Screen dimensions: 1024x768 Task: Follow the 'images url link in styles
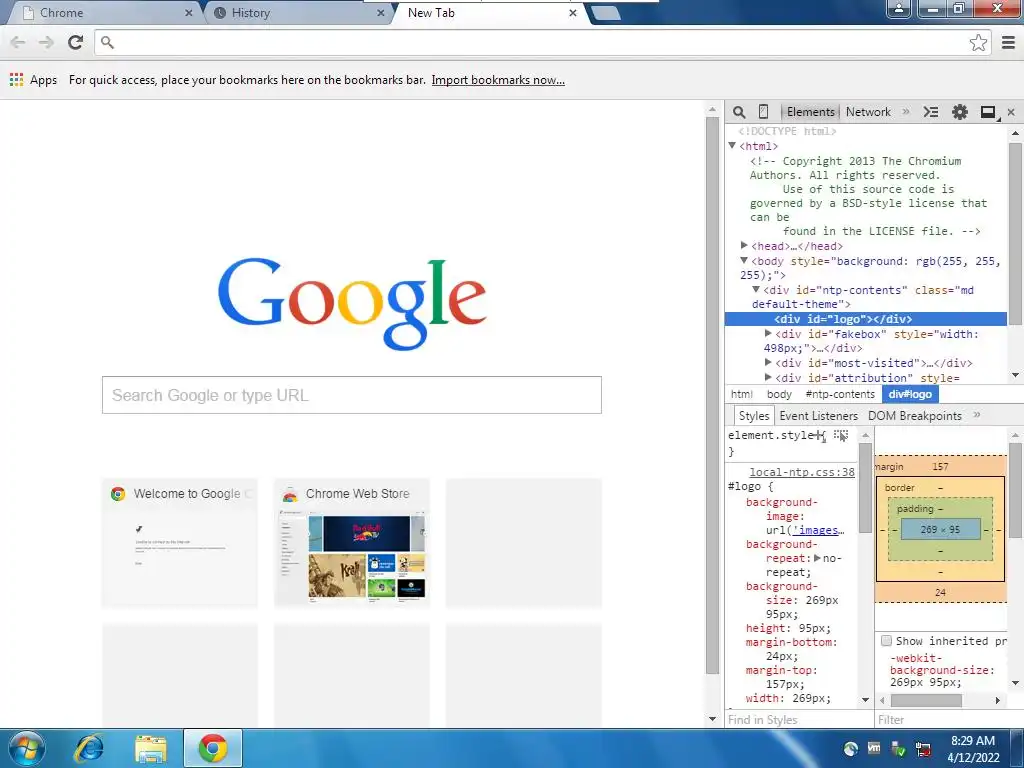[818, 530]
